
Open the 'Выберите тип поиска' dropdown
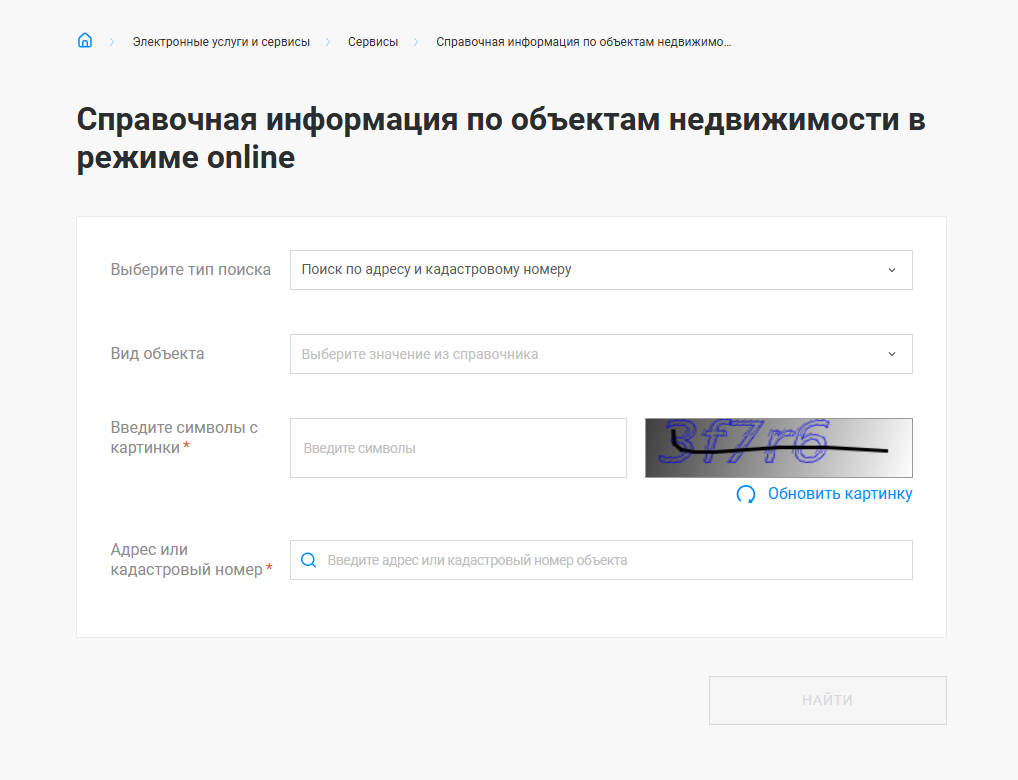point(601,270)
